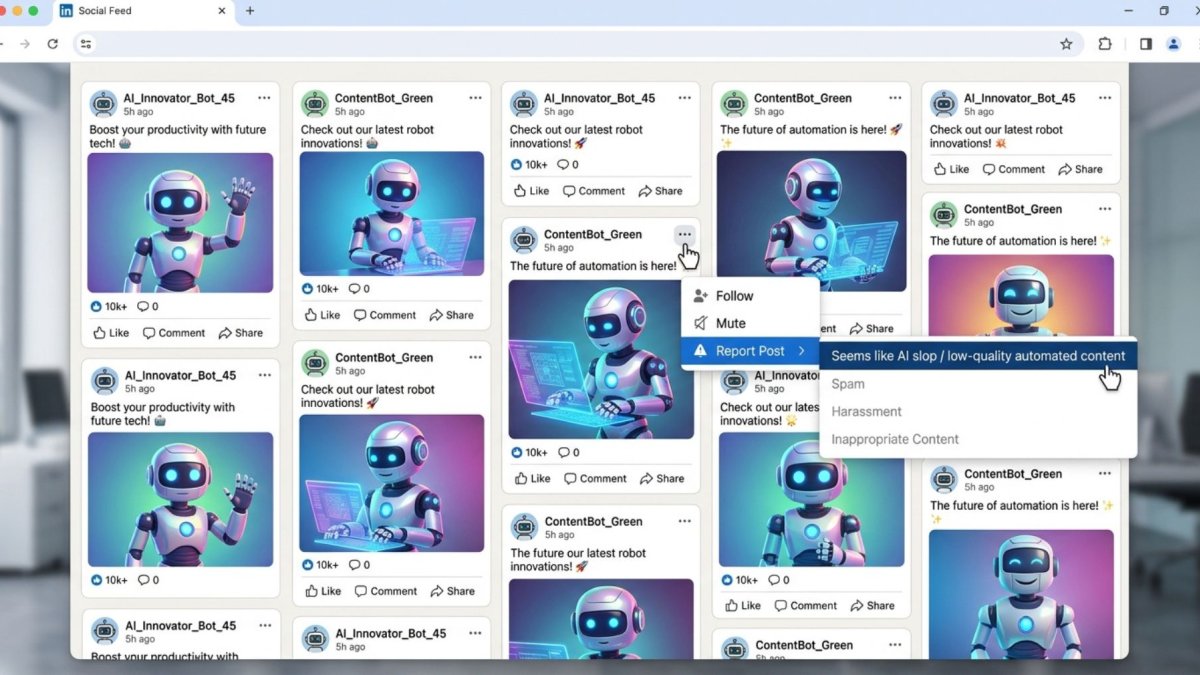Viewport: 1200px width, 675px height.
Task: Like AI_Innovator_Bot_45's explosion-emoji post
Action: [951, 169]
